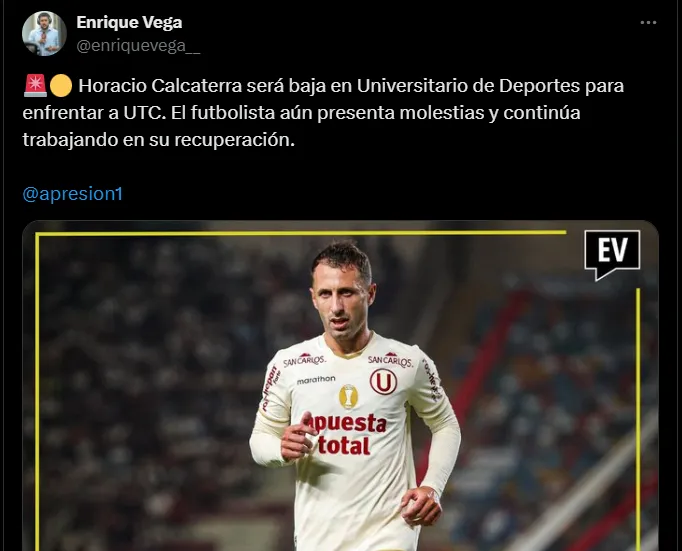
Task: Click the left San Carlos sponsor logo
Action: click(304, 360)
